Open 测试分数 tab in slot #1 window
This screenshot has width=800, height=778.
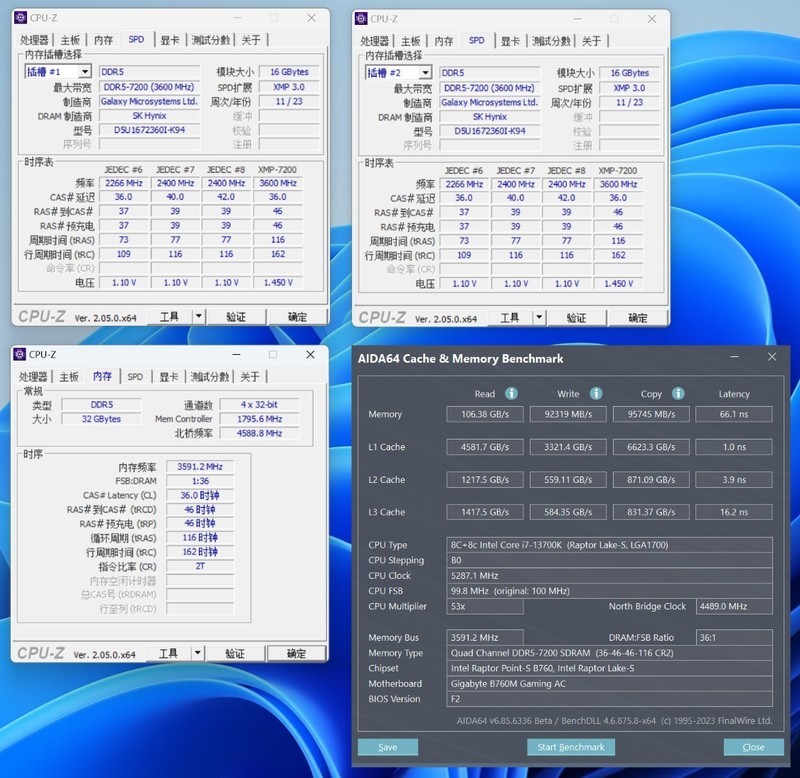(211, 40)
